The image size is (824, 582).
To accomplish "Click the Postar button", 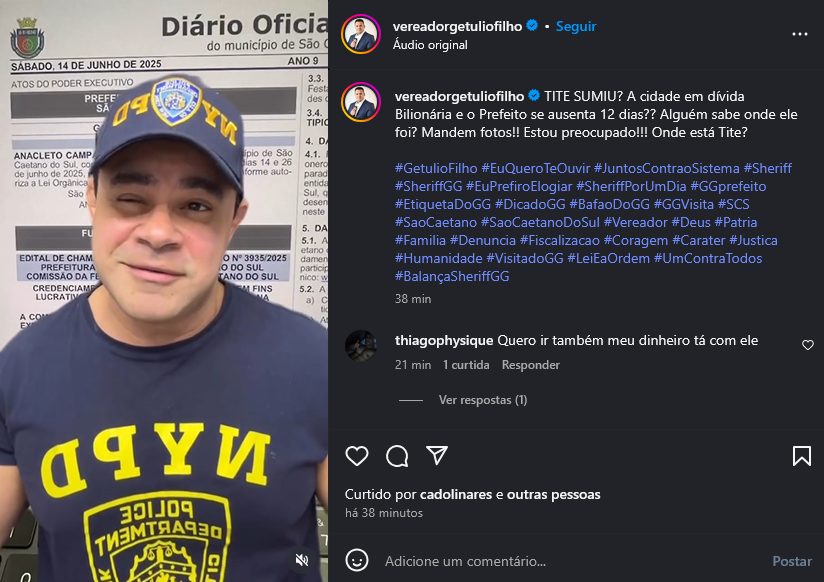I will click(791, 561).
